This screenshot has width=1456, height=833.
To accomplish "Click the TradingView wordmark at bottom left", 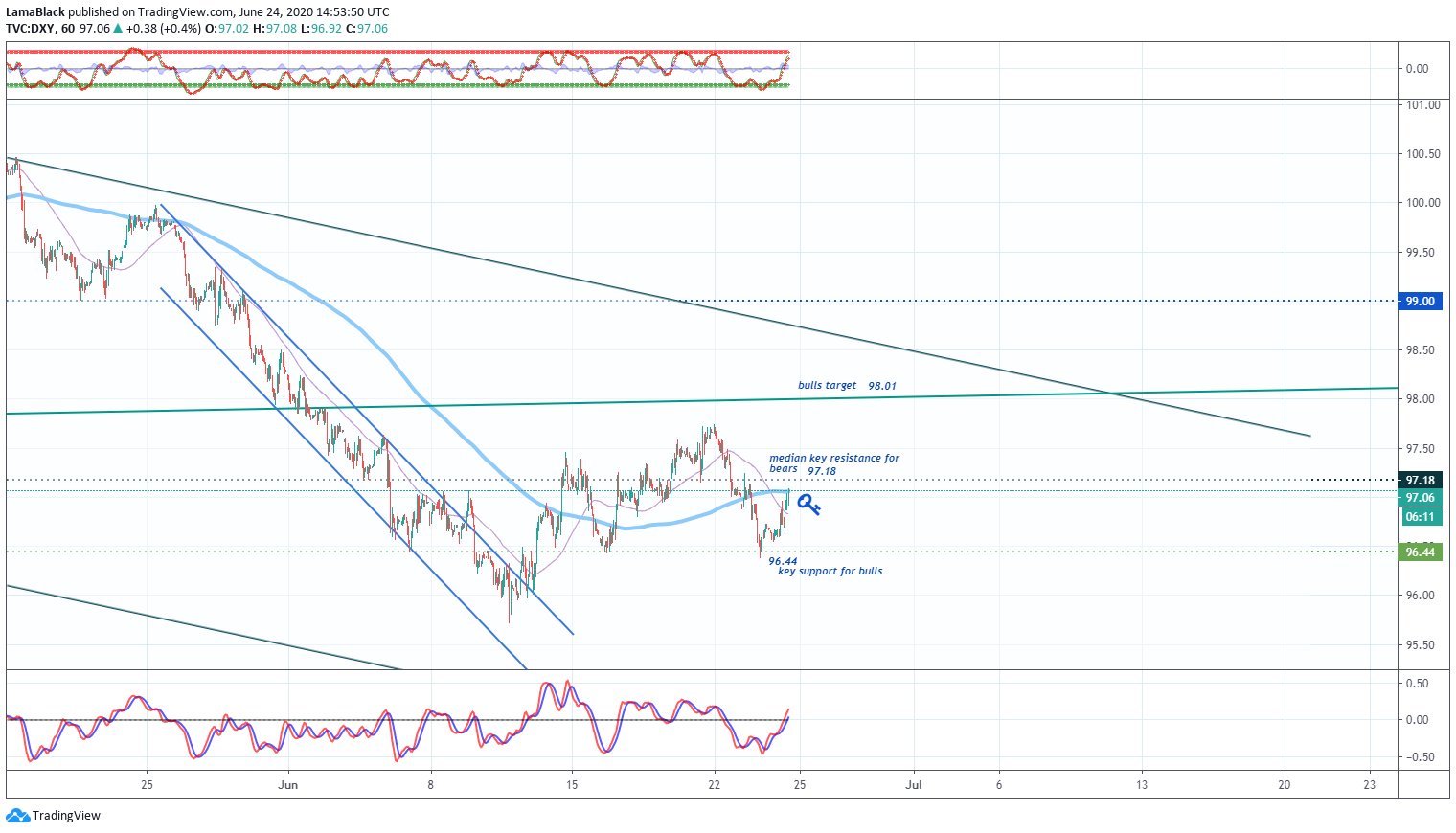I will pos(66,816).
